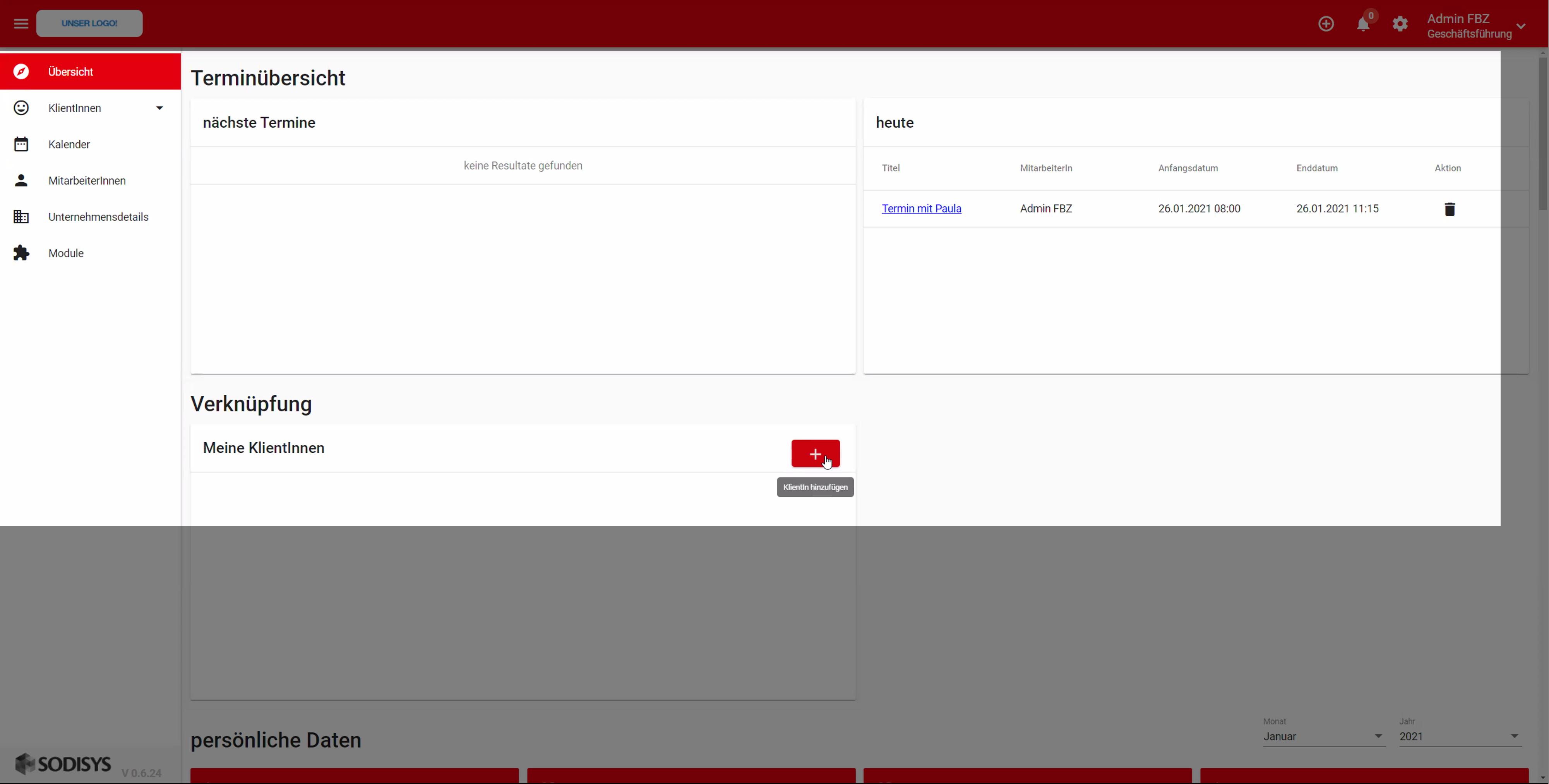Open Module in the sidebar
The image size is (1549, 784).
click(90, 253)
